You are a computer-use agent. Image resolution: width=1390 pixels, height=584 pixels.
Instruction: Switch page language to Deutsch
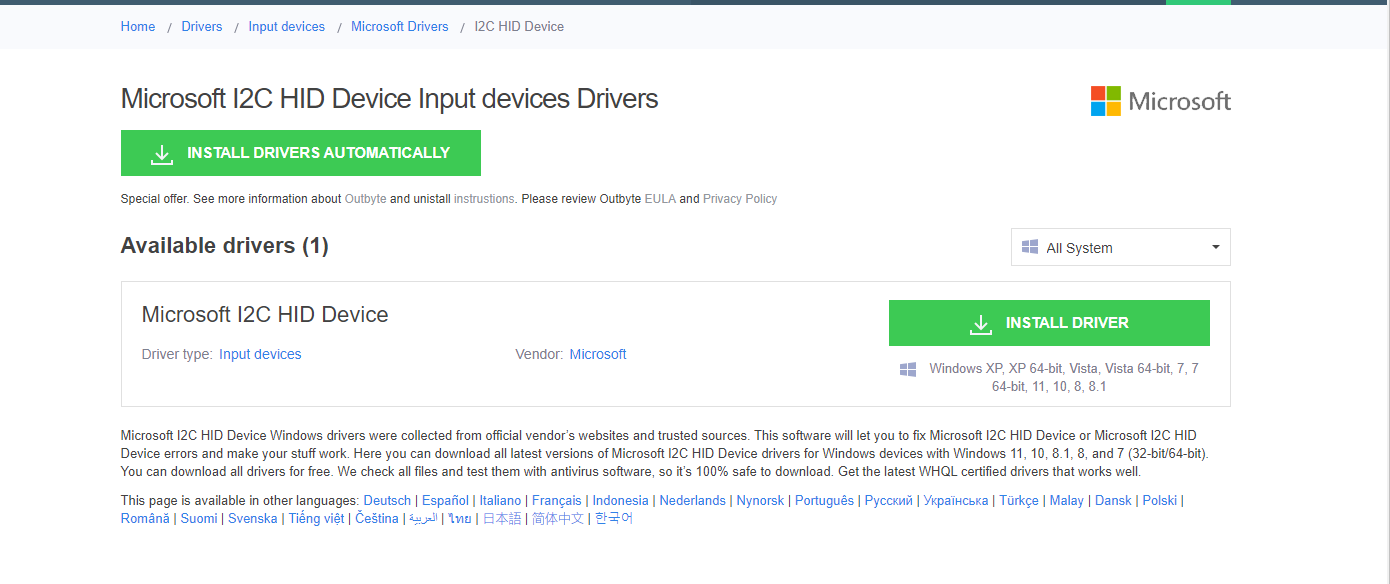387,500
